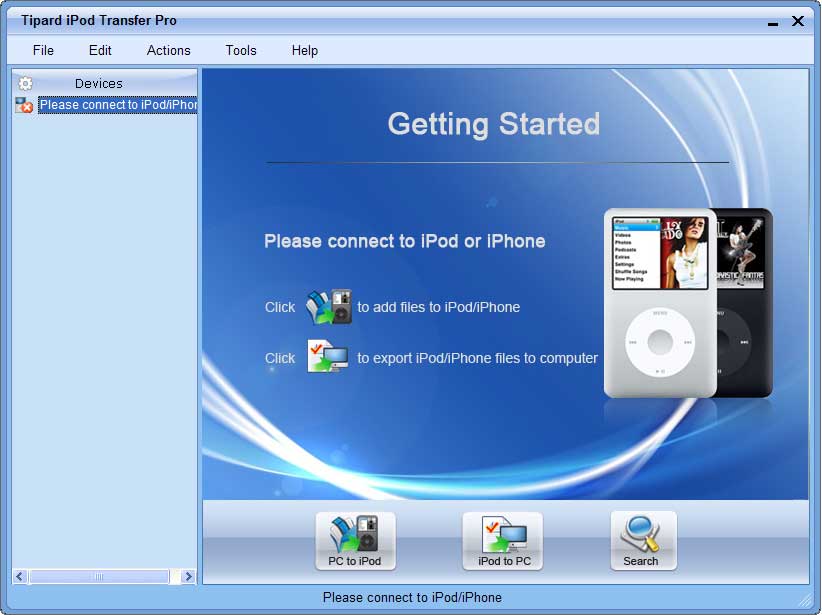Open the Actions menu
822x615 pixels.
168,50
